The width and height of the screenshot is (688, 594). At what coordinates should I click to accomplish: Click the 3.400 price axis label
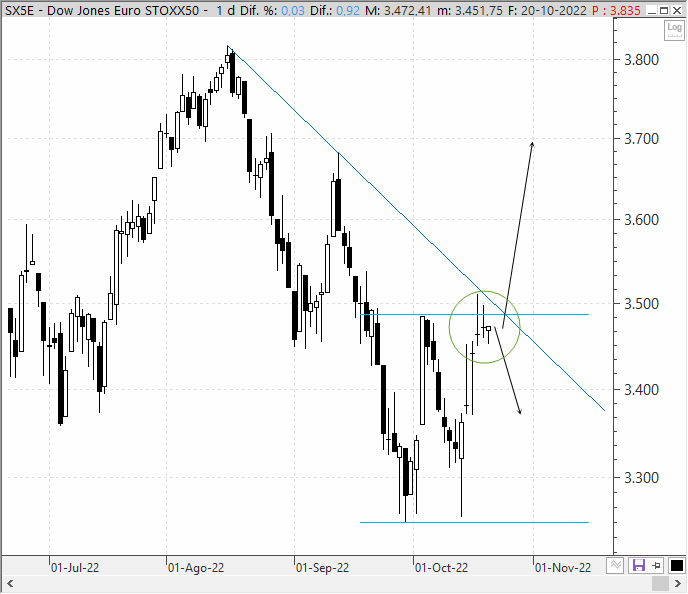click(641, 390)
